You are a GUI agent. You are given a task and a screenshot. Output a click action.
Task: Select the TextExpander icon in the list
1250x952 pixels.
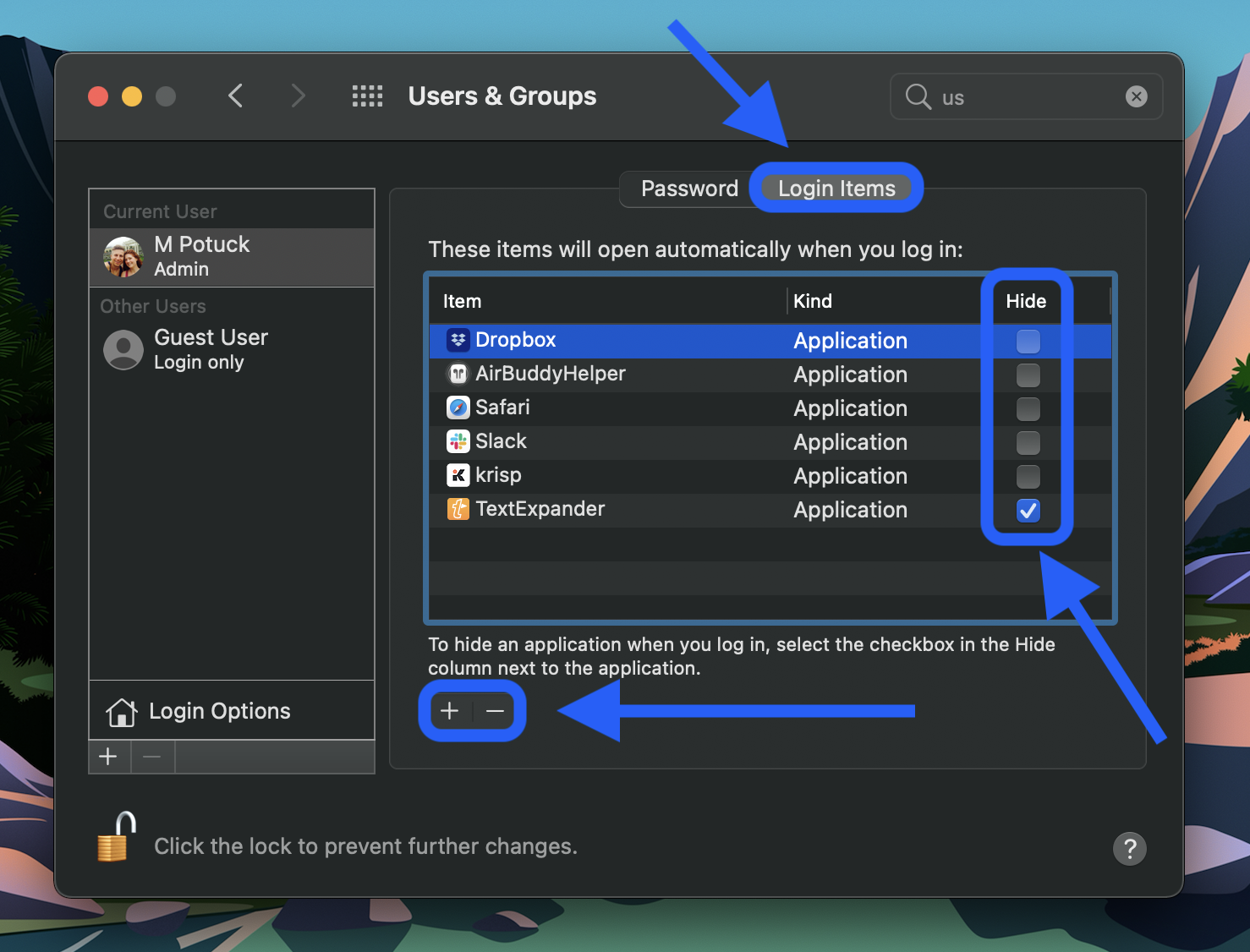coord(458,509)
